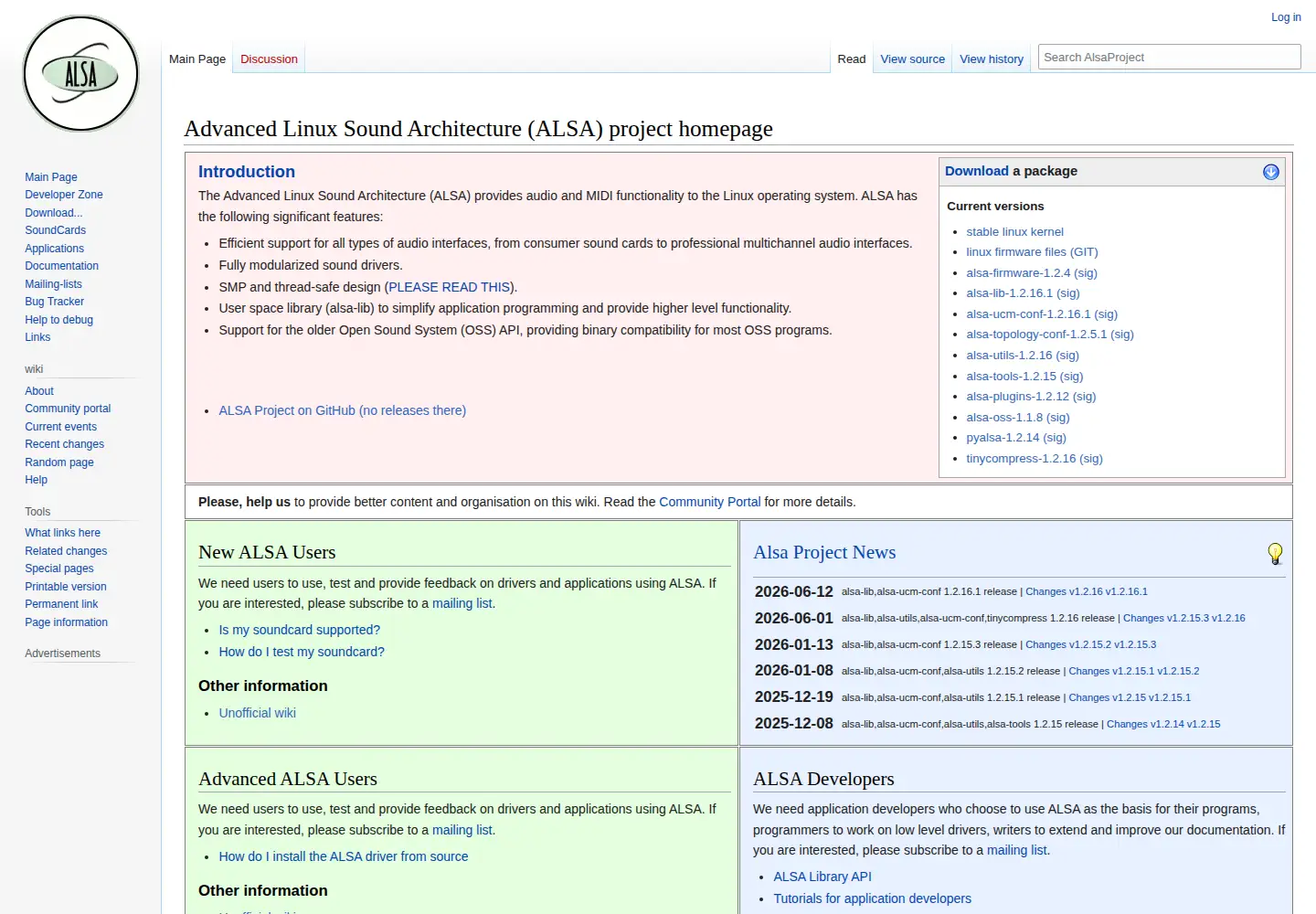Open Is my soundcard supported? link

[300, 630]
